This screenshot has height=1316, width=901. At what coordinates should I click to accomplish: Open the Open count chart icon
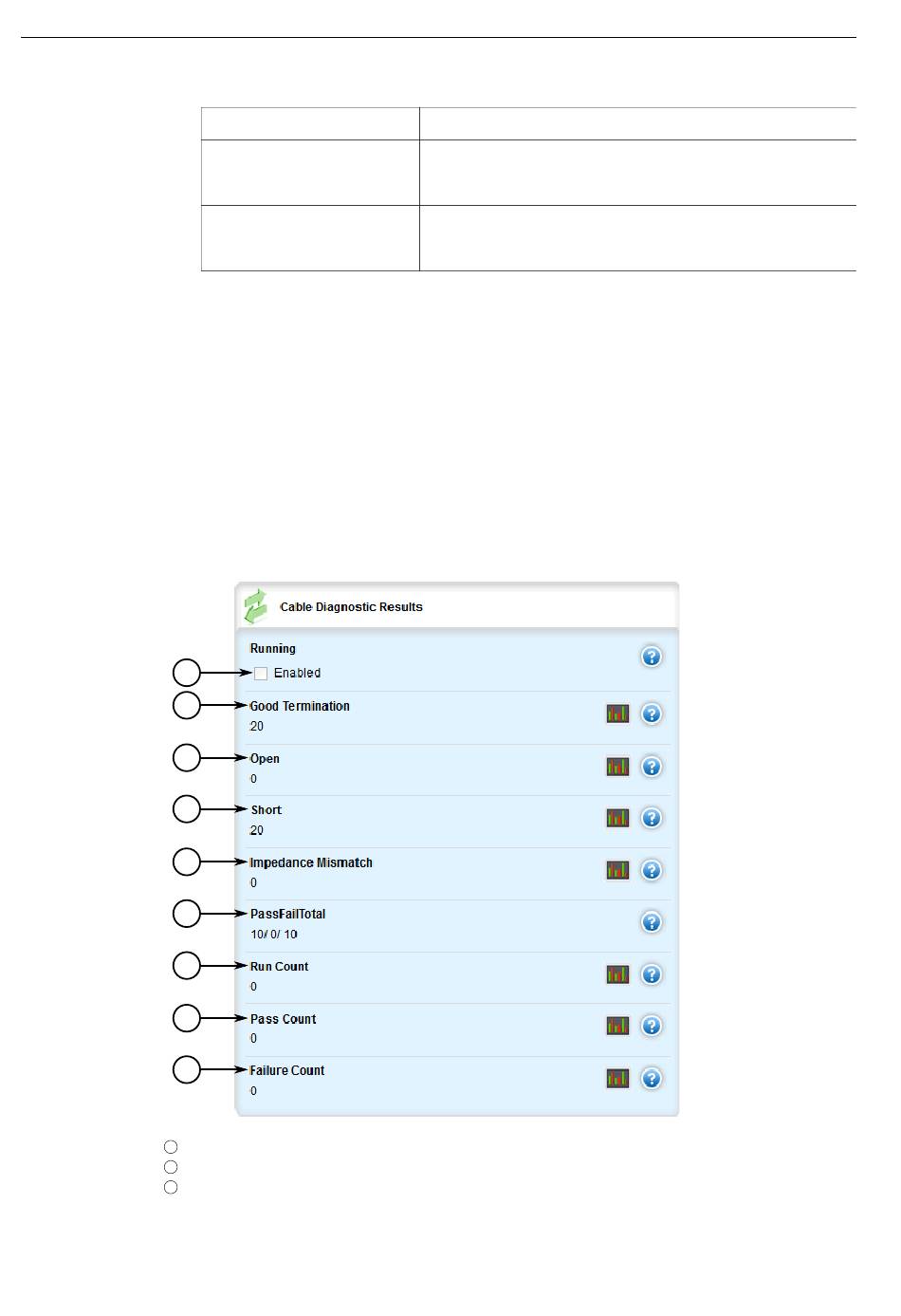618,767
